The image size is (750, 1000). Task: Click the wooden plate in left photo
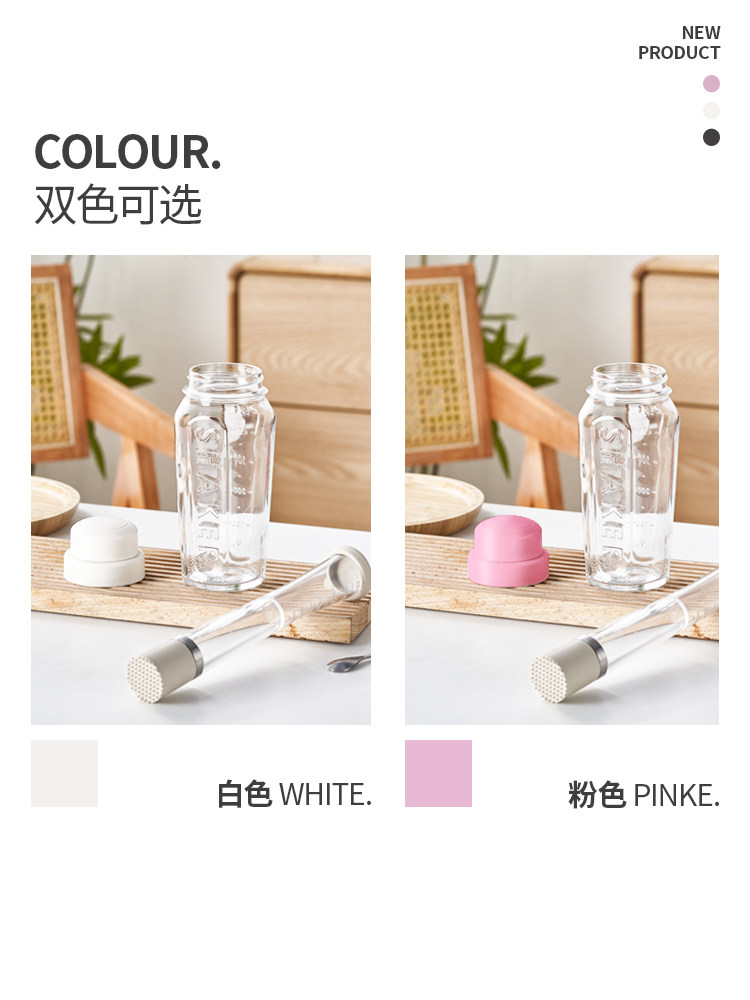(54, 504)
